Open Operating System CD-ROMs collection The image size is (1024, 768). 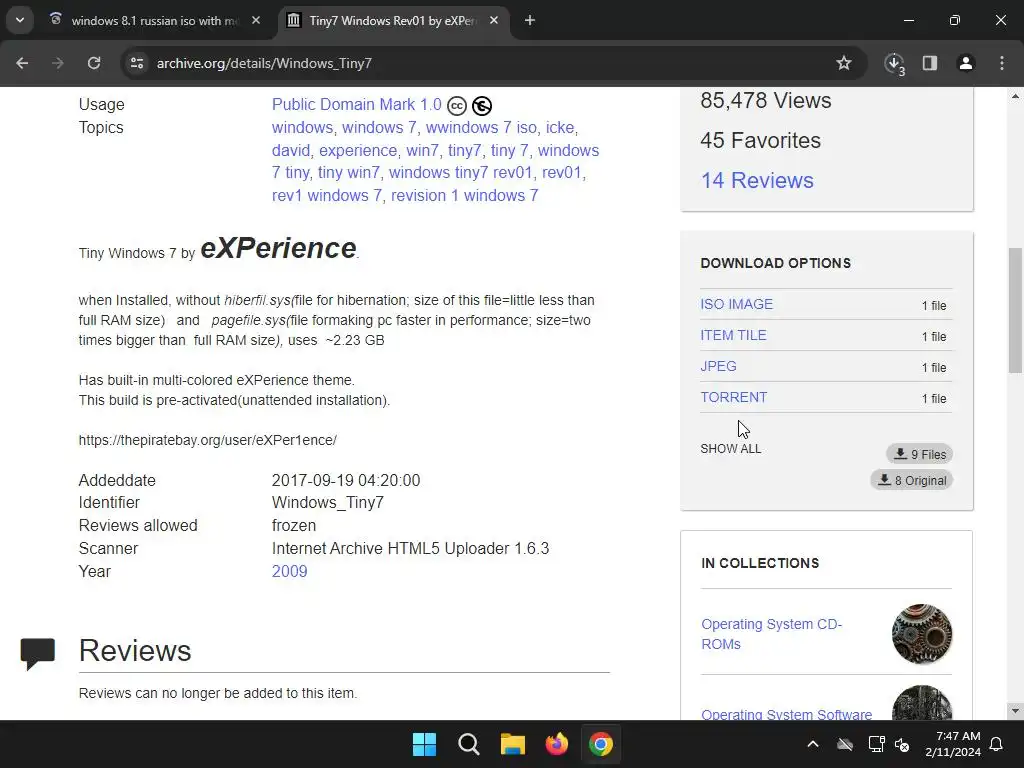click(x=771, y=634)
